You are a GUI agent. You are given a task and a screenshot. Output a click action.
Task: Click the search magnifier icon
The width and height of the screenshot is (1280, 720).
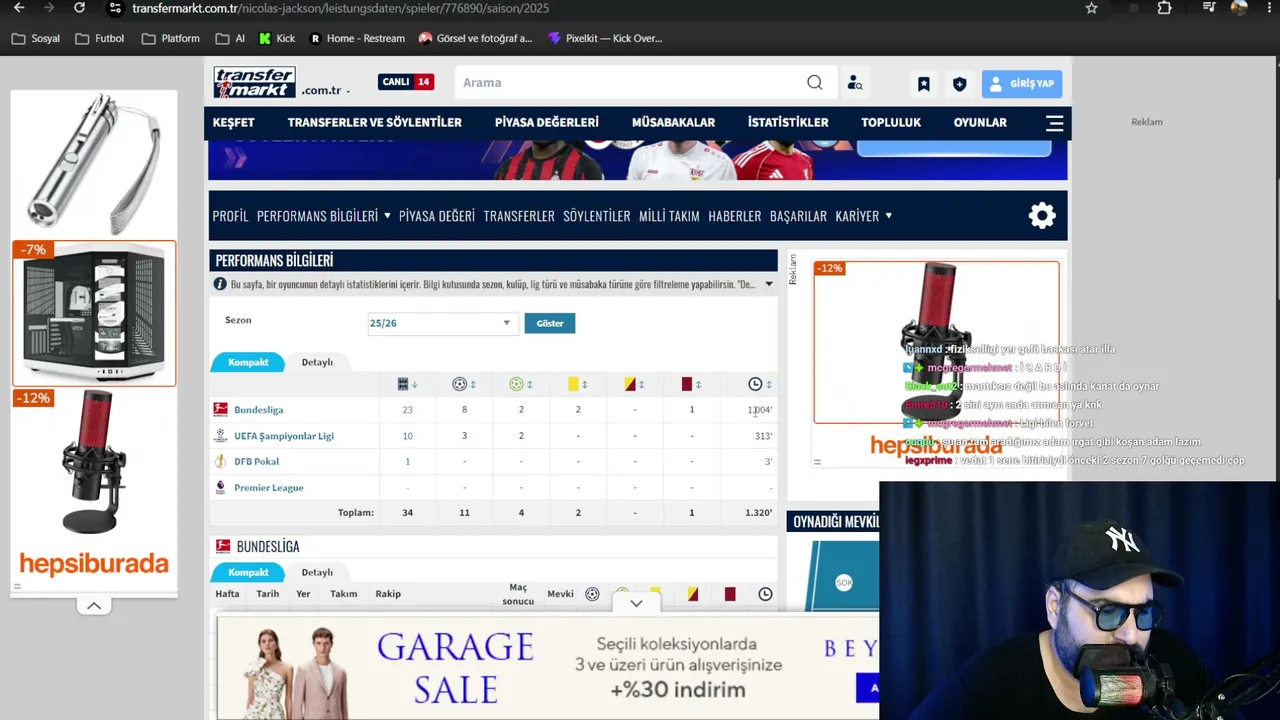(815, 83)
